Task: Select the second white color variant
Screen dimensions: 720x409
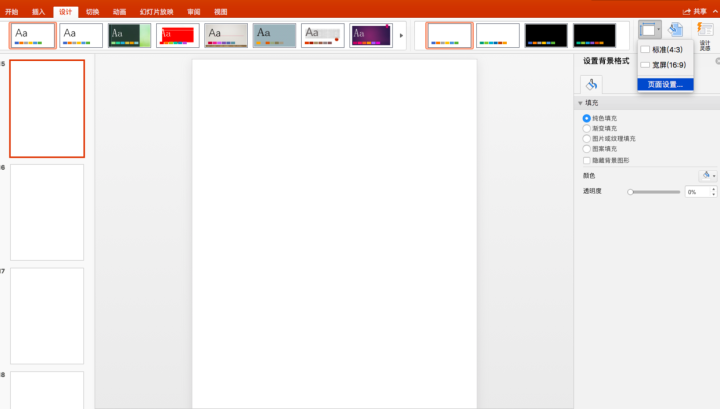Action: [x=498, y=35]
